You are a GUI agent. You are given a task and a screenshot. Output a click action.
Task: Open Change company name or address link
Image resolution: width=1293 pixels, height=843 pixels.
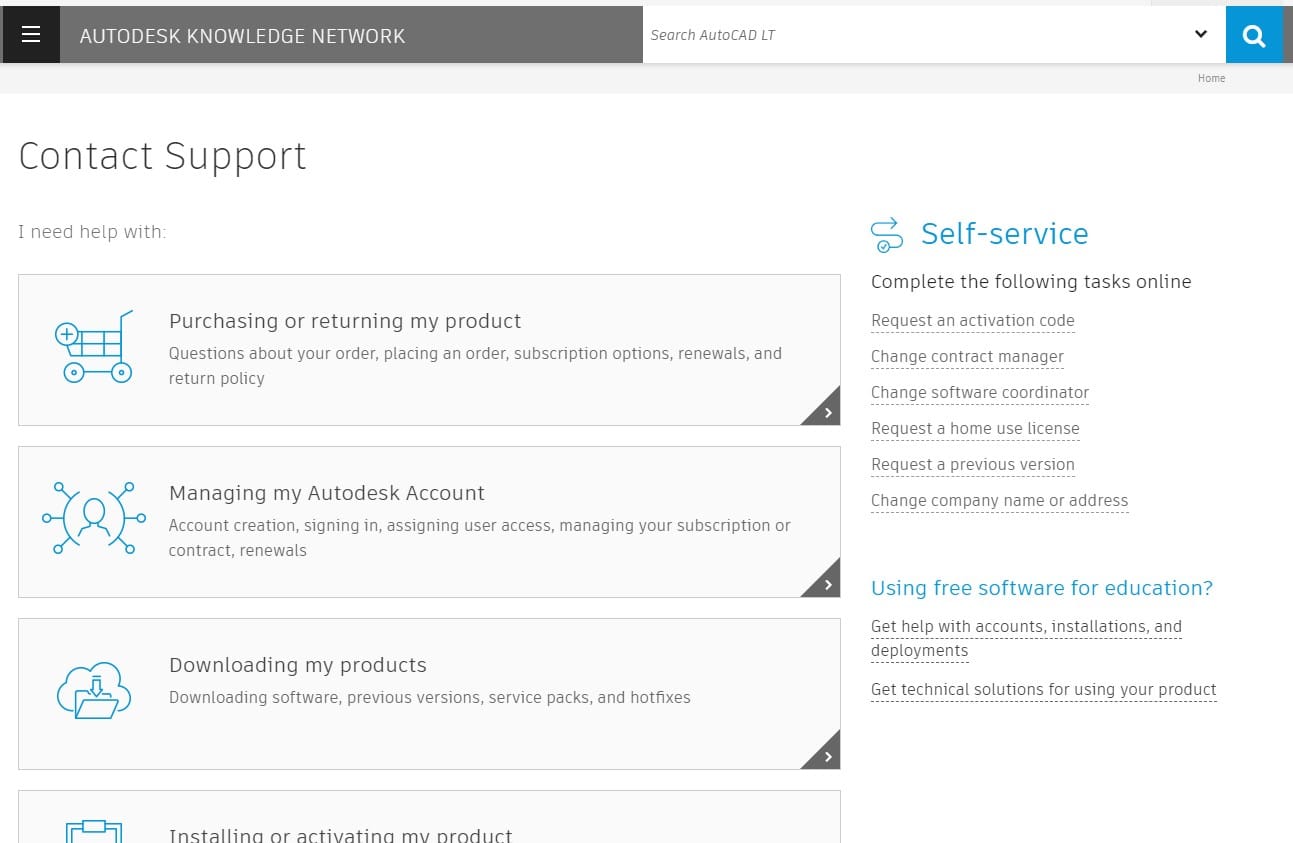(x=999, y=501)
